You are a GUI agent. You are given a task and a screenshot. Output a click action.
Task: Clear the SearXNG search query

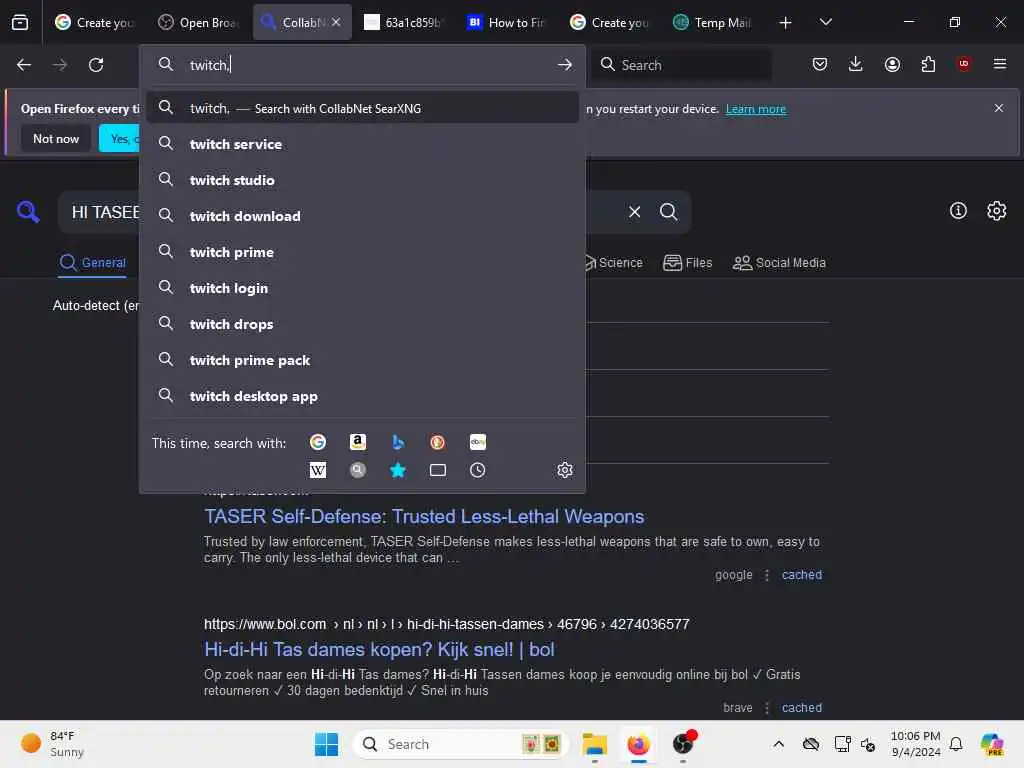634,212
